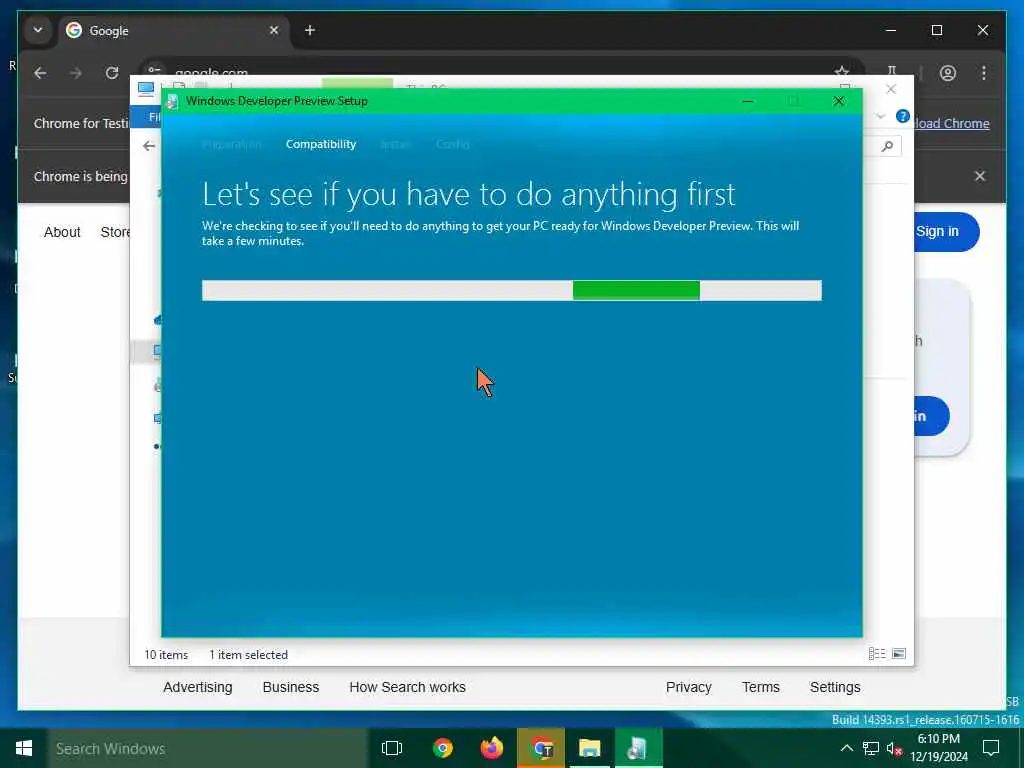This screenshot has width=1024, height=768.
Task: Click the Search Windows taskbar box
Action: click(x=208, y=748)
